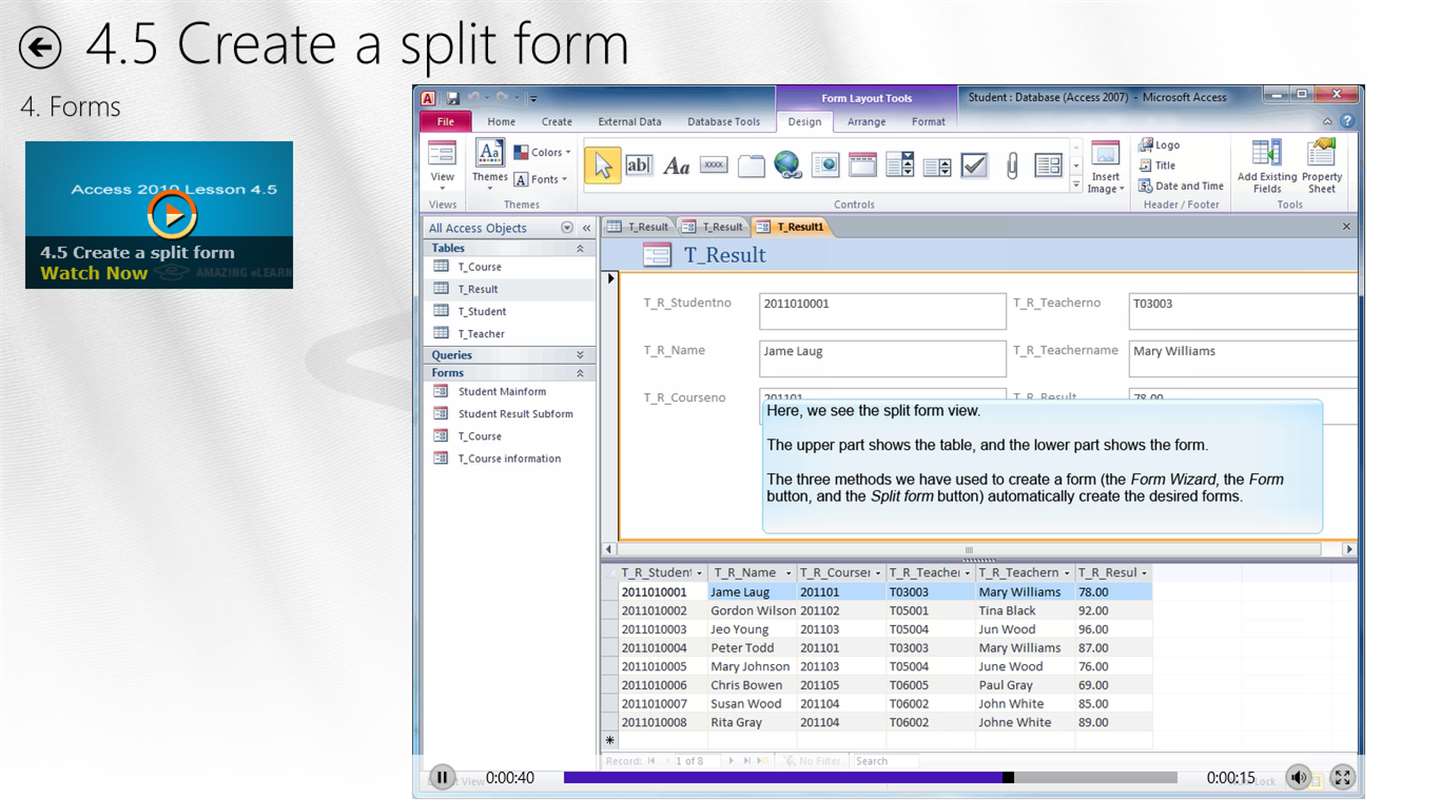Close the document tab with X
The height and width of the screenshot is (810, 1440).
(x=1346, y=227)
